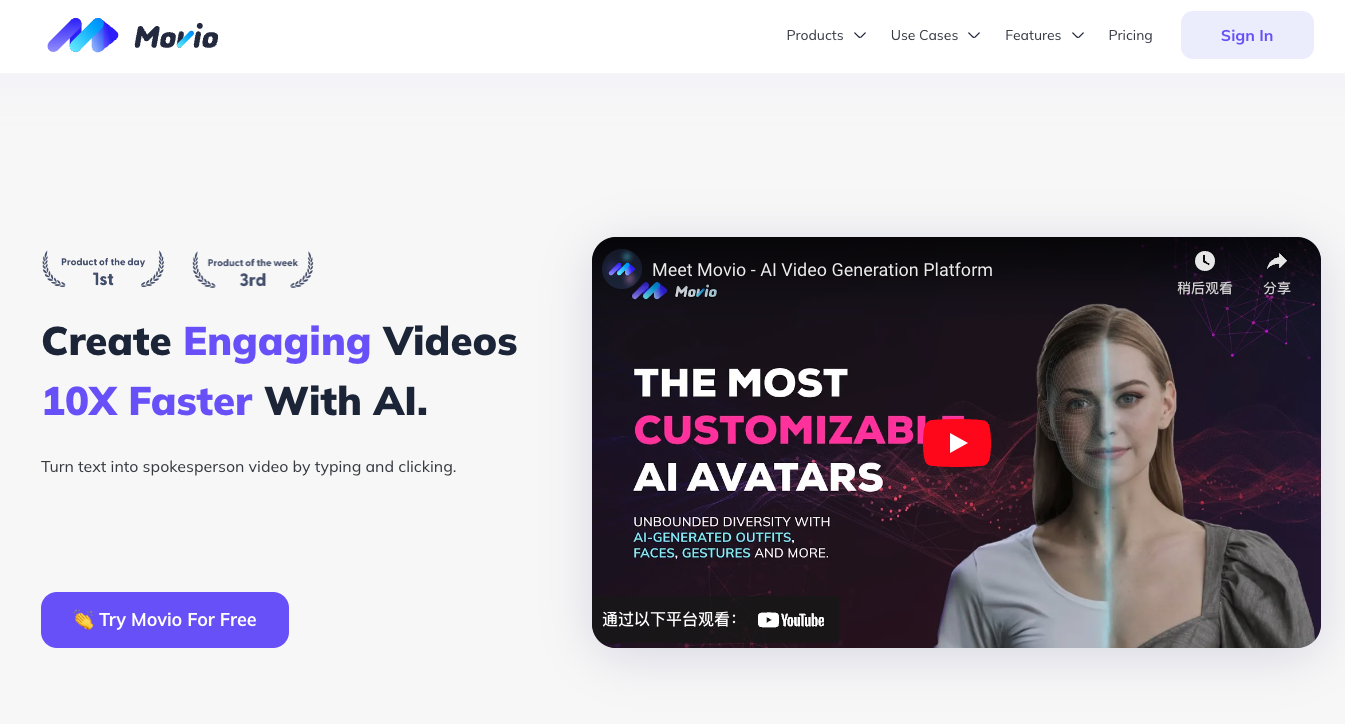Image resolution: width=1345 pixels, height=724 pixels.
Task: Open the Movio channel avatar in video
Action: coord(622,269)
